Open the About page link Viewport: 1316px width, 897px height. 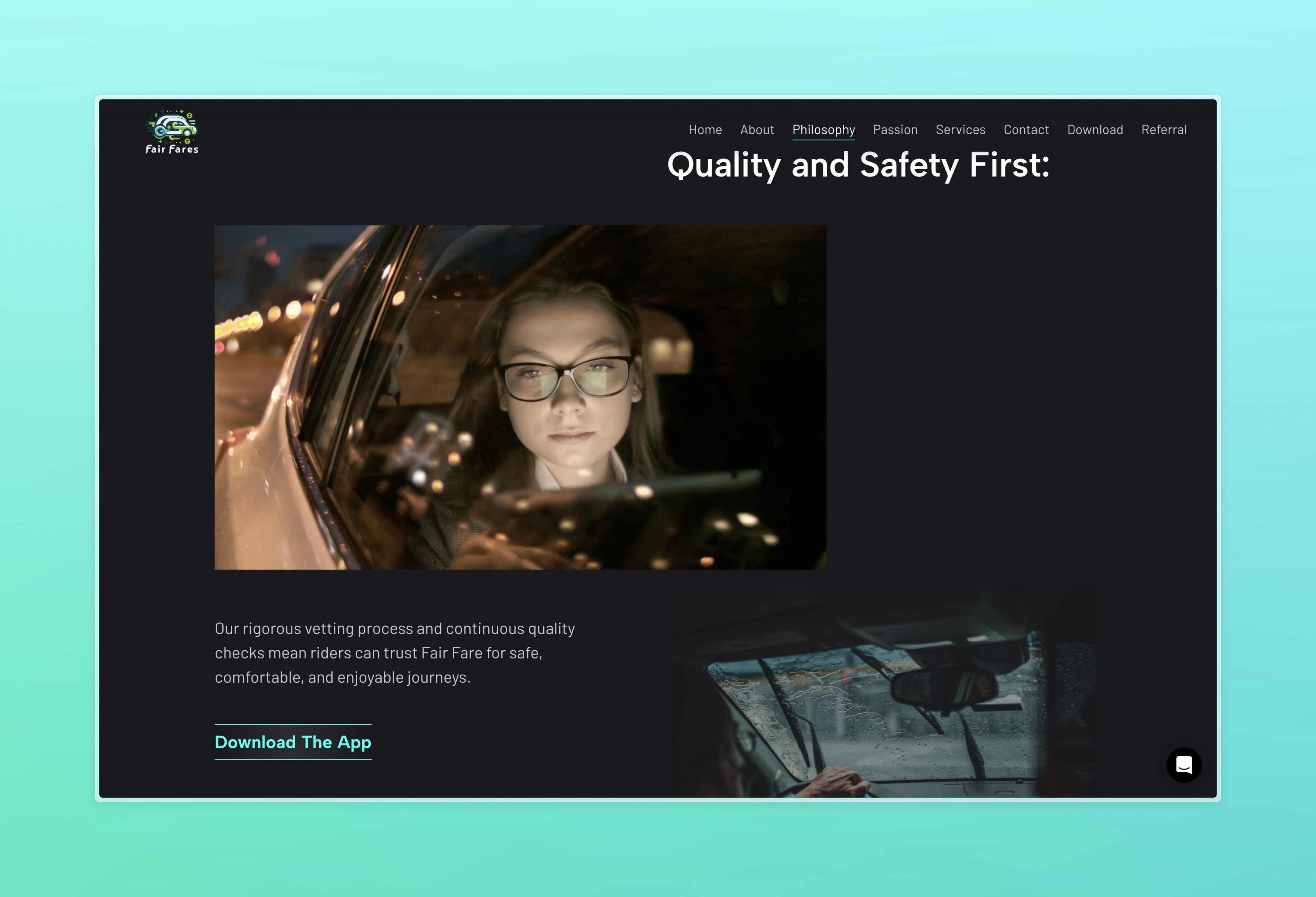pos(757,130)
